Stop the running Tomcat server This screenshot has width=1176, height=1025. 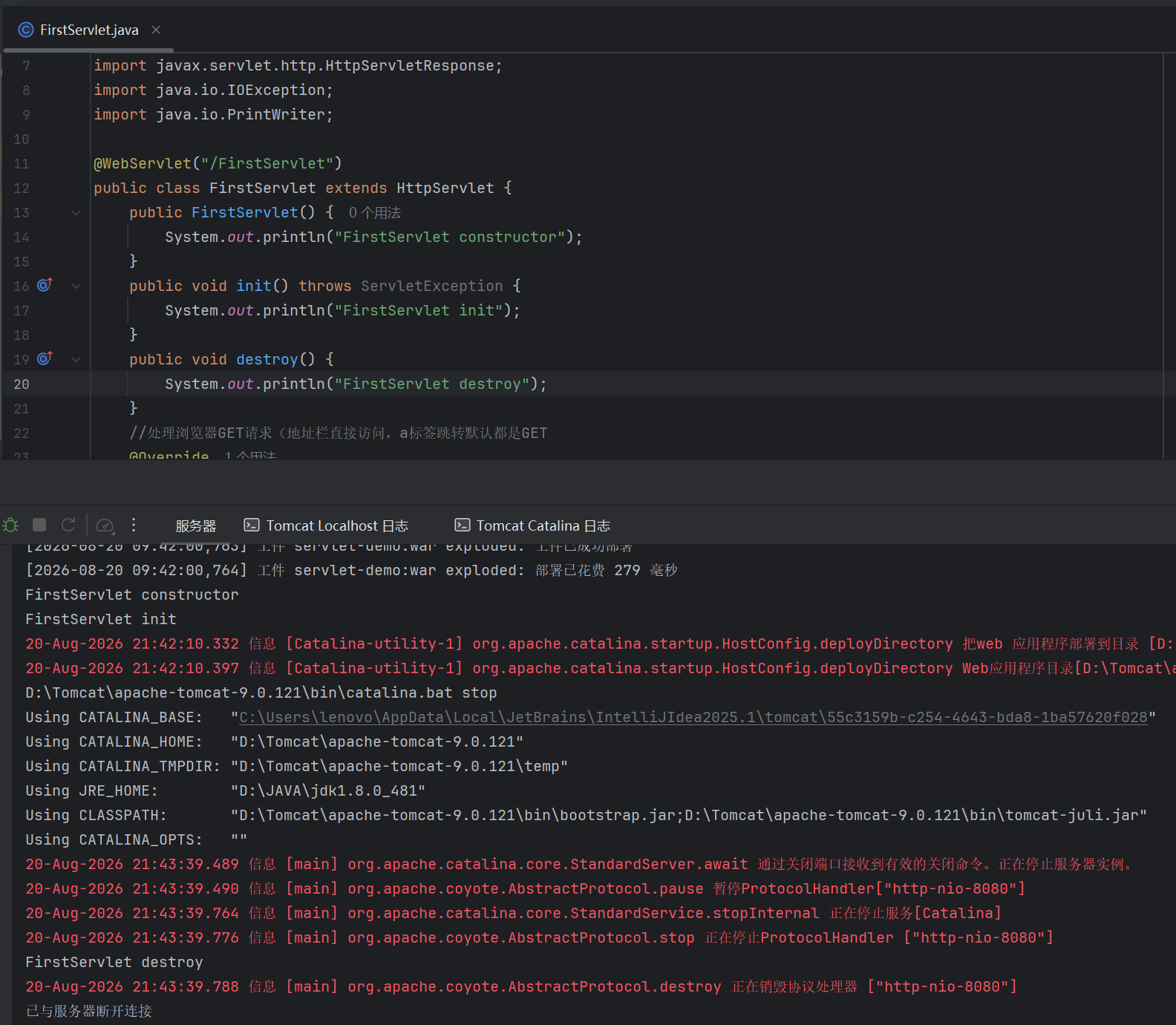click(x=39, y=525)
